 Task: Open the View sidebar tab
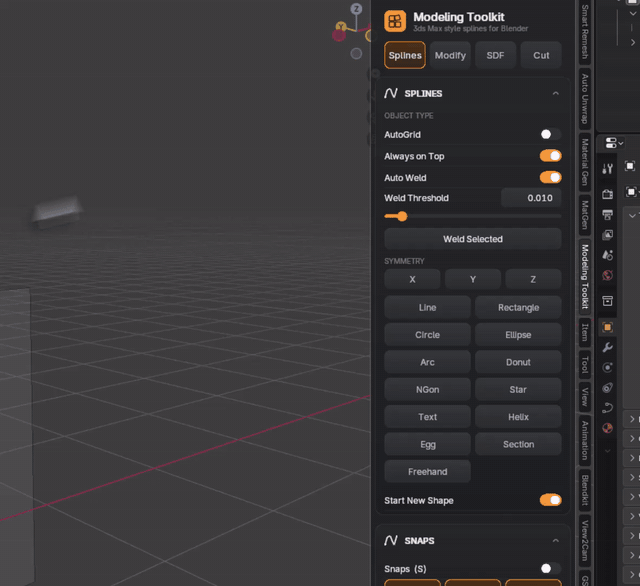tap(585, 397)
